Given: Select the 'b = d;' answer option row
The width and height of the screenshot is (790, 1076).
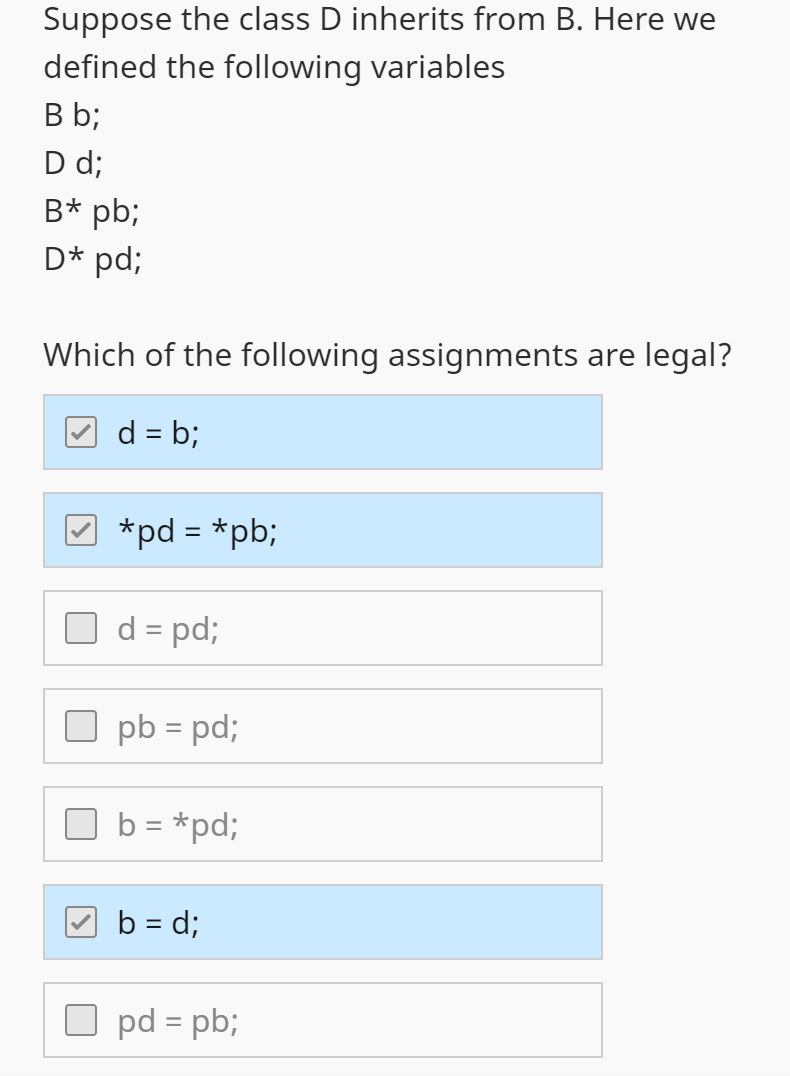Looking at the screenshot, I should [x=322, y=921].
